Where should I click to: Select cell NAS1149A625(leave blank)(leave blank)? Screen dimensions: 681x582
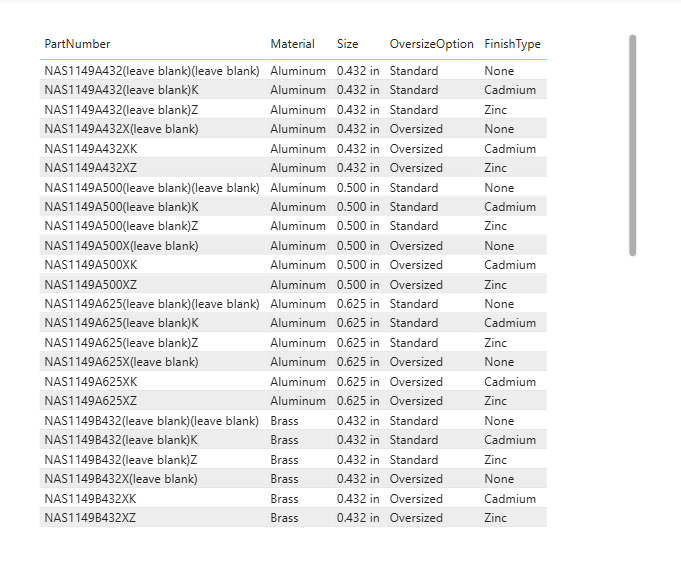[x=152, y=304]
